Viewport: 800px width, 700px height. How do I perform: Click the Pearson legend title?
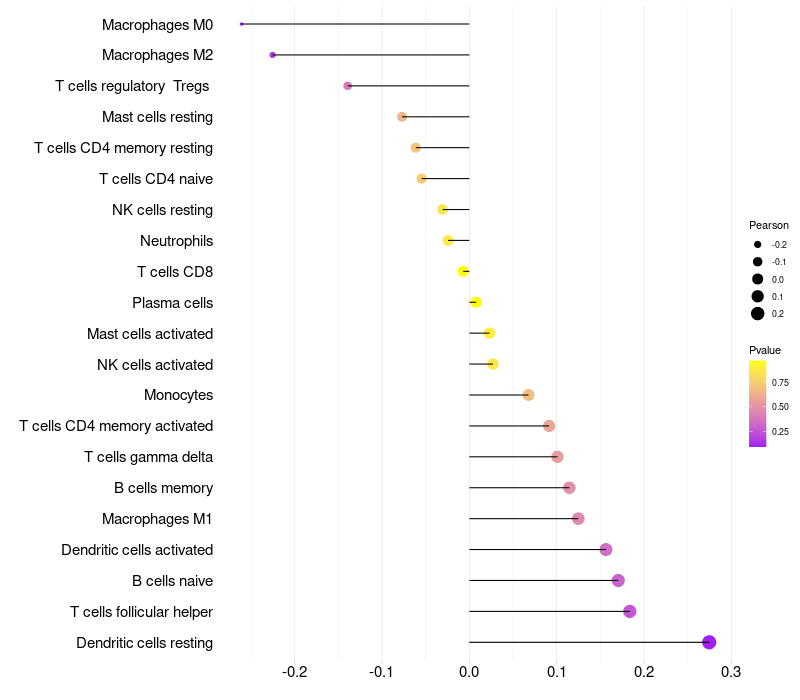[768, 225]
